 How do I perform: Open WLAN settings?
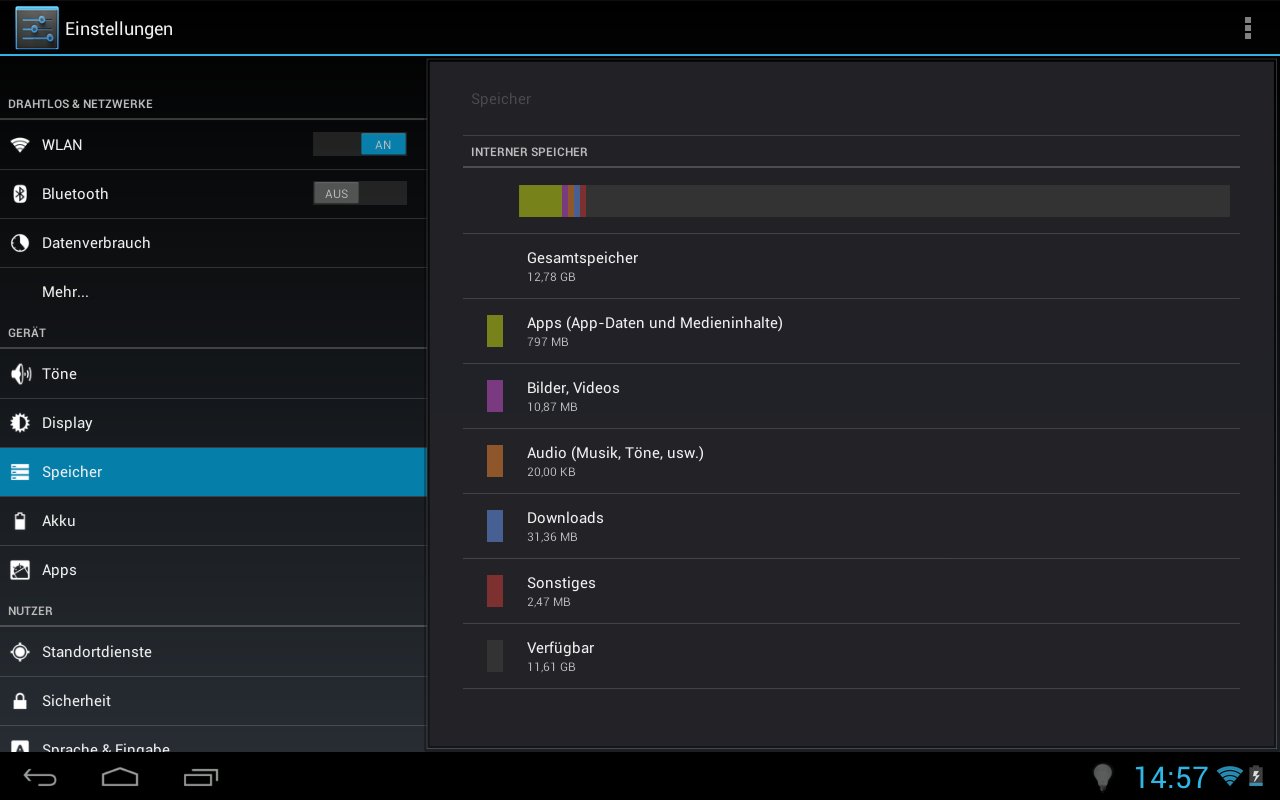point(213,145)
